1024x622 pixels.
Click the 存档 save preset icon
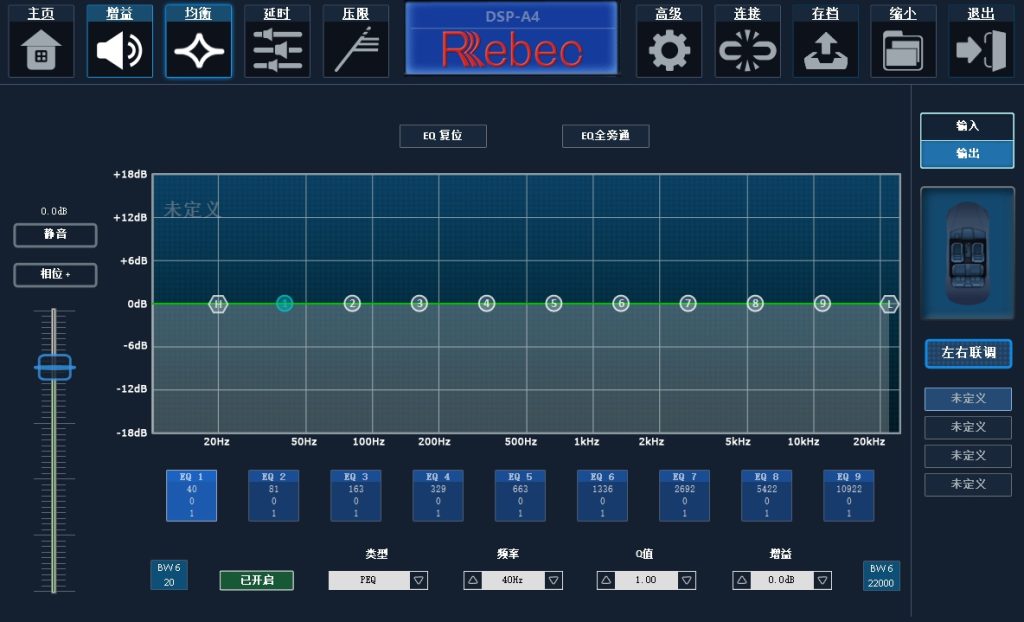pos(825,41)
